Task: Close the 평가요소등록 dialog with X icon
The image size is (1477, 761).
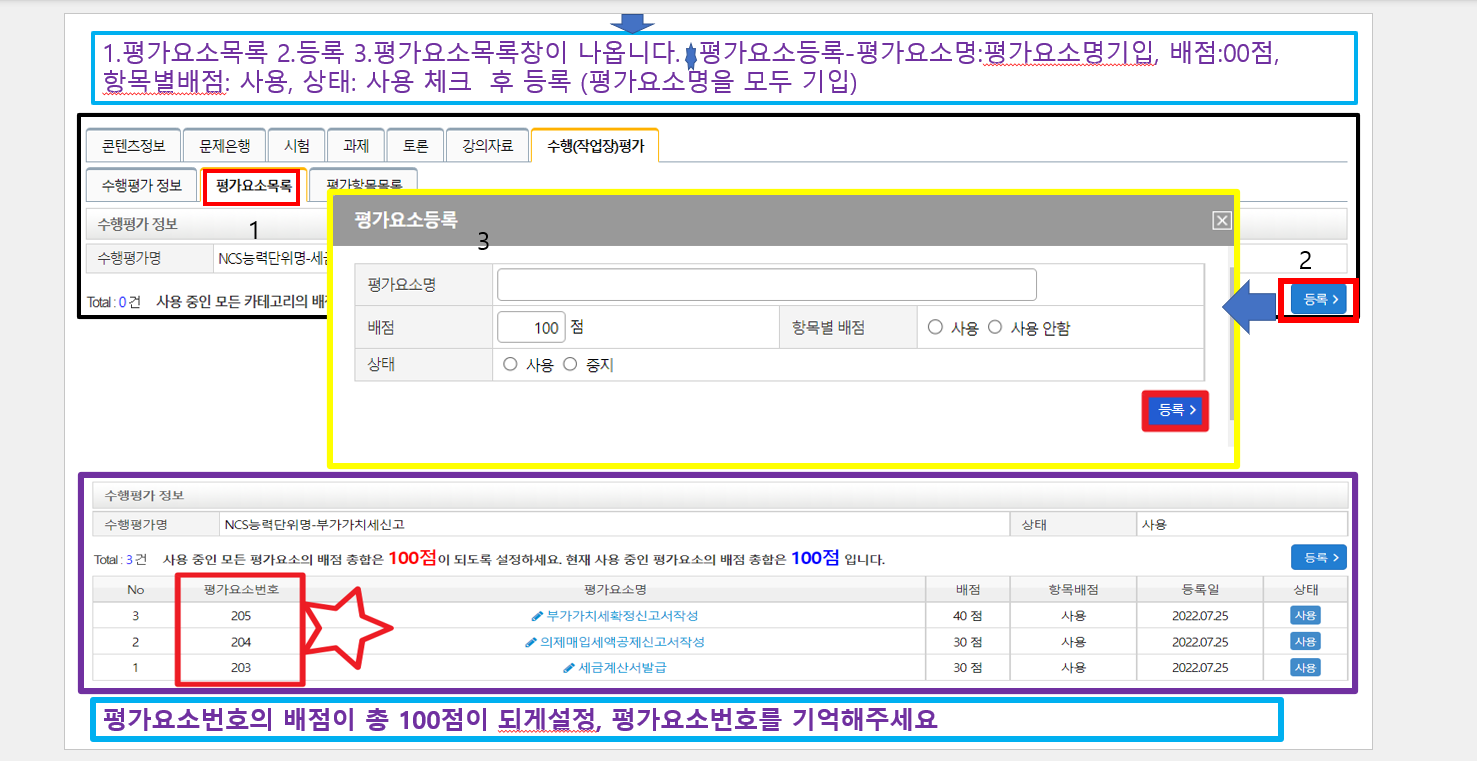Action: (x=1221, y=221)
